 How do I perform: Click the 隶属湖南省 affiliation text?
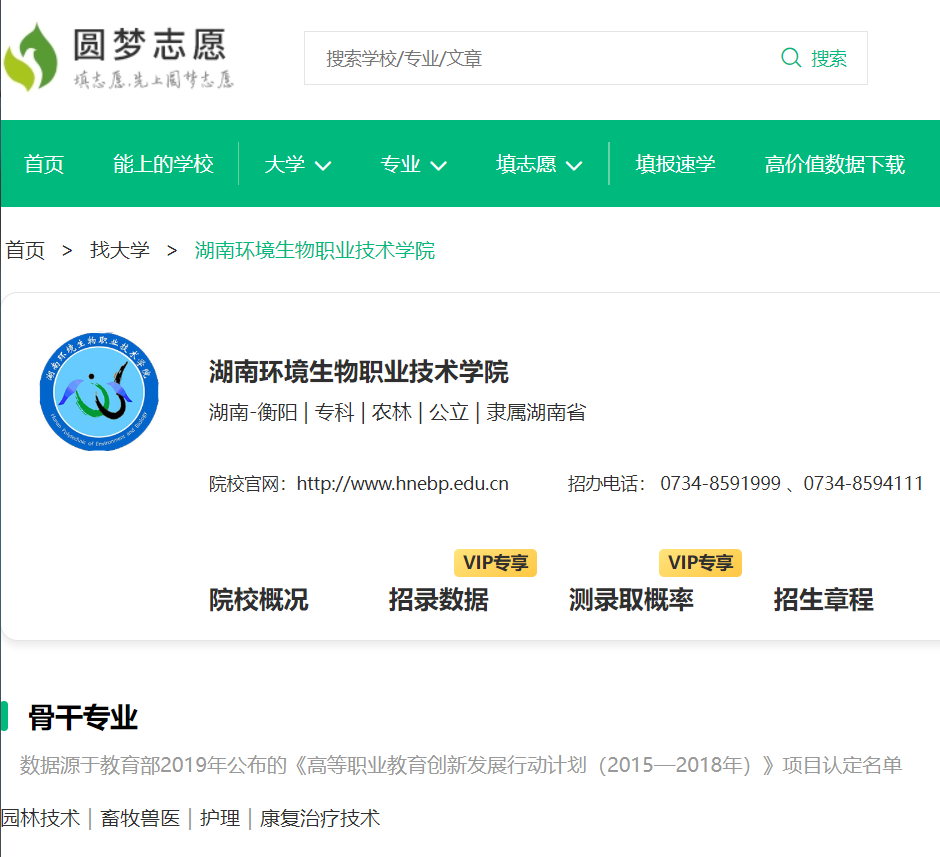pos(536,412)
